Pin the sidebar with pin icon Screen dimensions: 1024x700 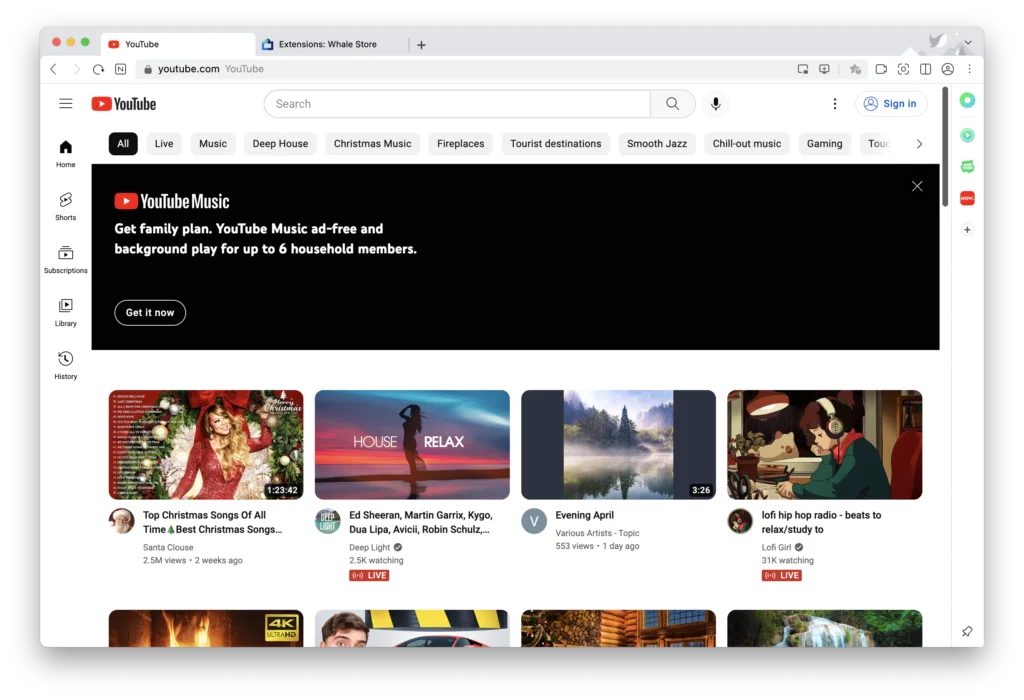967,631
